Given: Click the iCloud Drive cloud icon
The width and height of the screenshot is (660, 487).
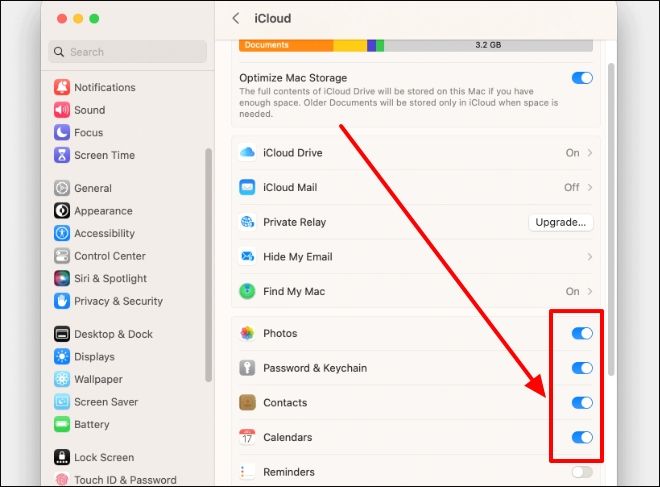Looking at the screenshot, I should coord(247,152).
